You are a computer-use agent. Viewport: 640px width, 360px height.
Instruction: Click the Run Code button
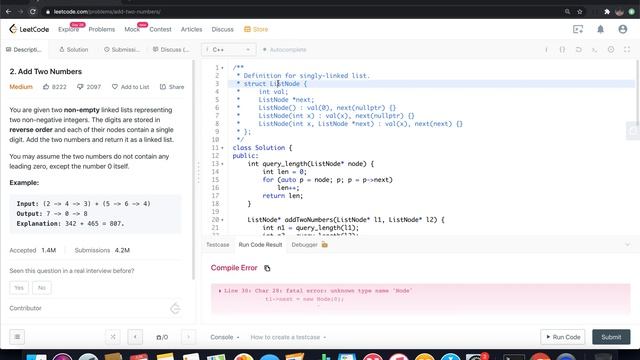point(563,337)
